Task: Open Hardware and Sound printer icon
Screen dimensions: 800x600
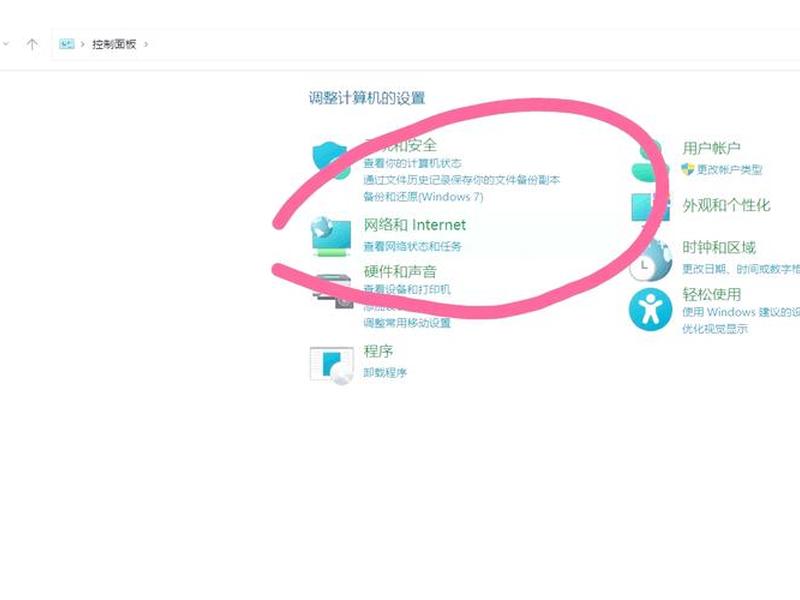Action: tap(333, 291)
